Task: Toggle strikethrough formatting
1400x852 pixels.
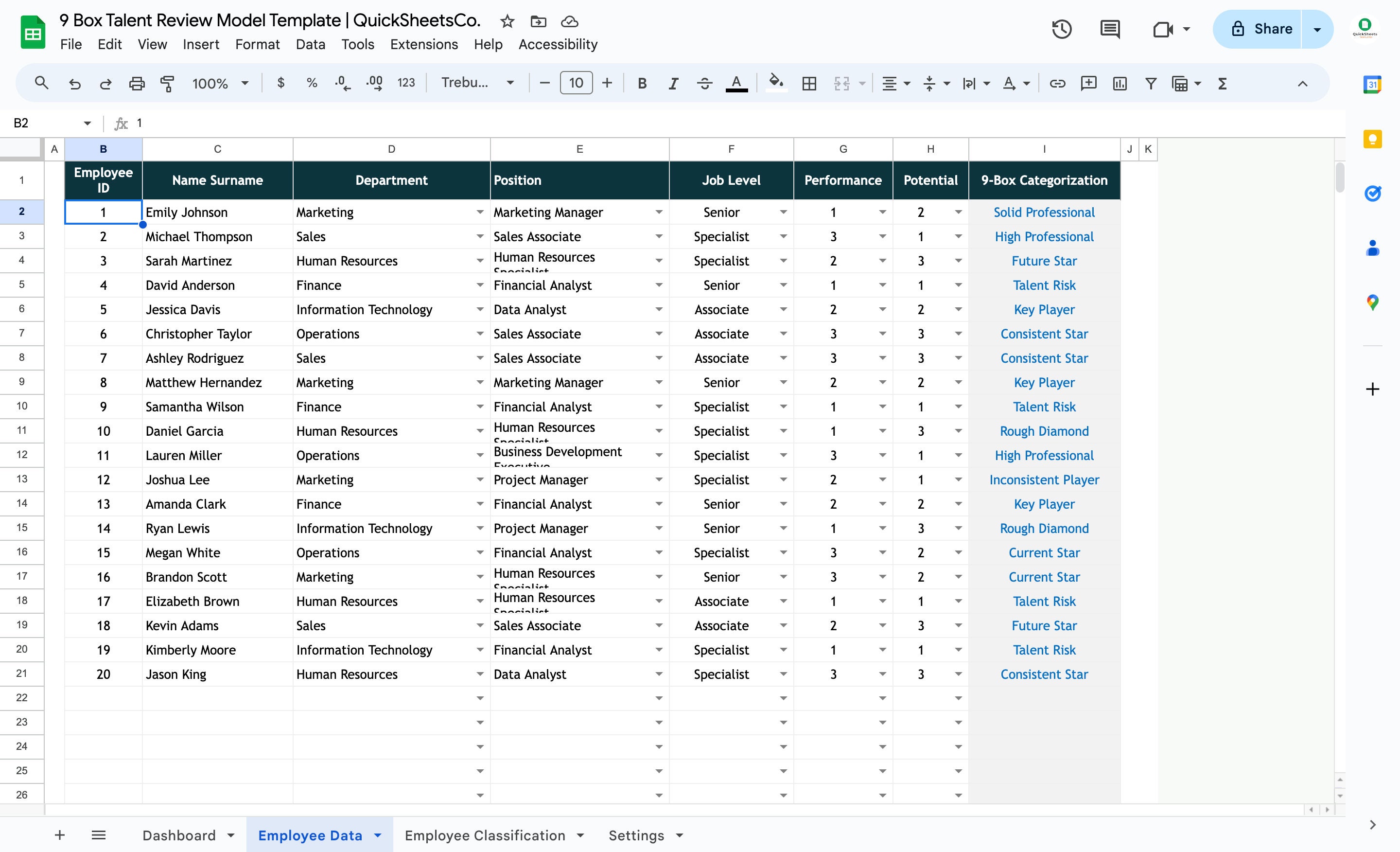Action: (x=704, y=83)
